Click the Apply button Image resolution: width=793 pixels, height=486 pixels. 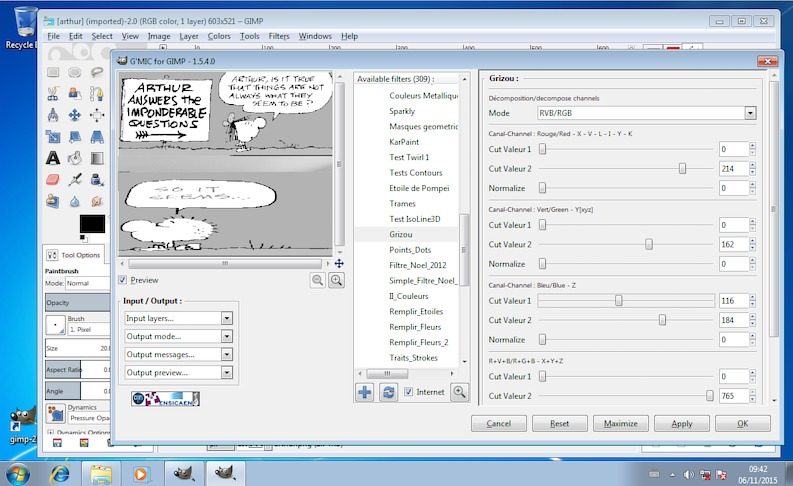pos(682,424)
